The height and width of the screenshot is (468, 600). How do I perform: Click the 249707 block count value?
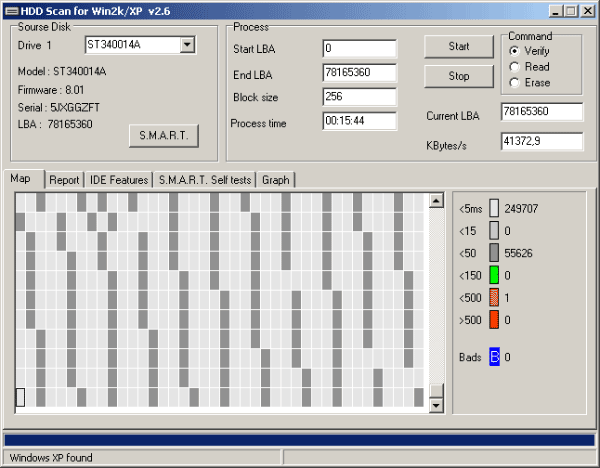[x=521, y=209]
